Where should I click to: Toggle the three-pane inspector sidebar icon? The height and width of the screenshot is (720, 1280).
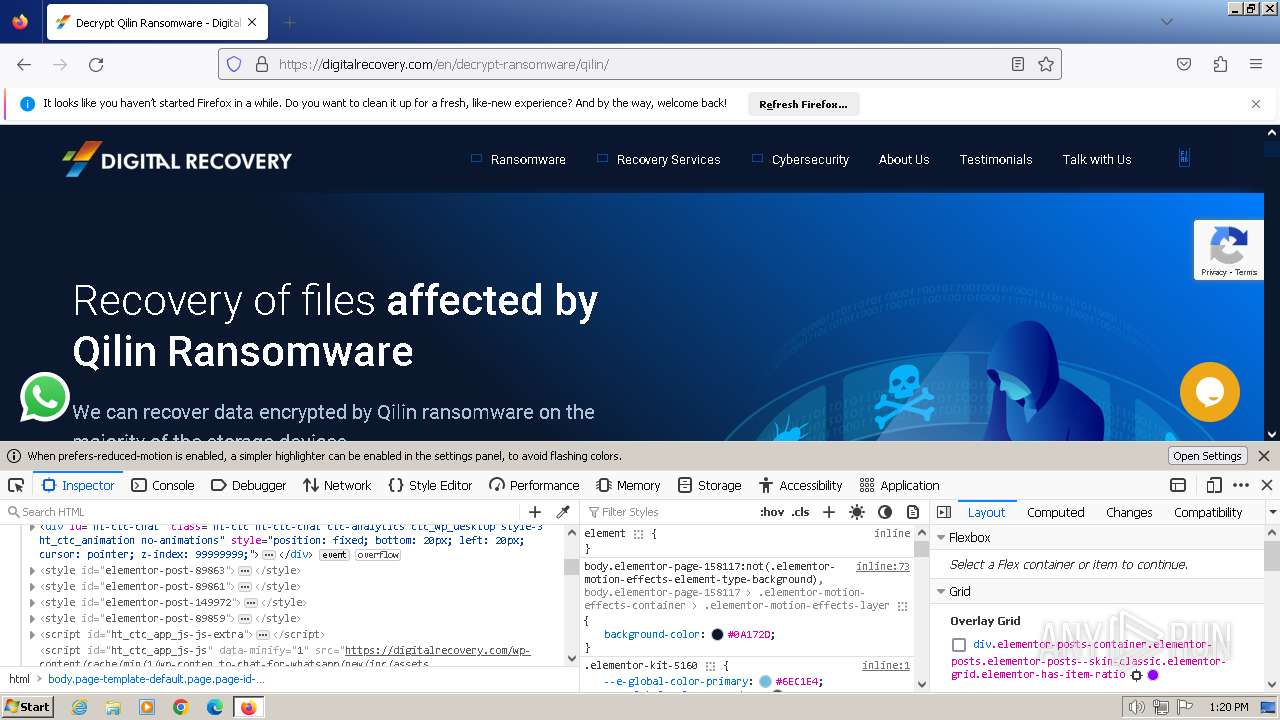(x=944, y=512)
